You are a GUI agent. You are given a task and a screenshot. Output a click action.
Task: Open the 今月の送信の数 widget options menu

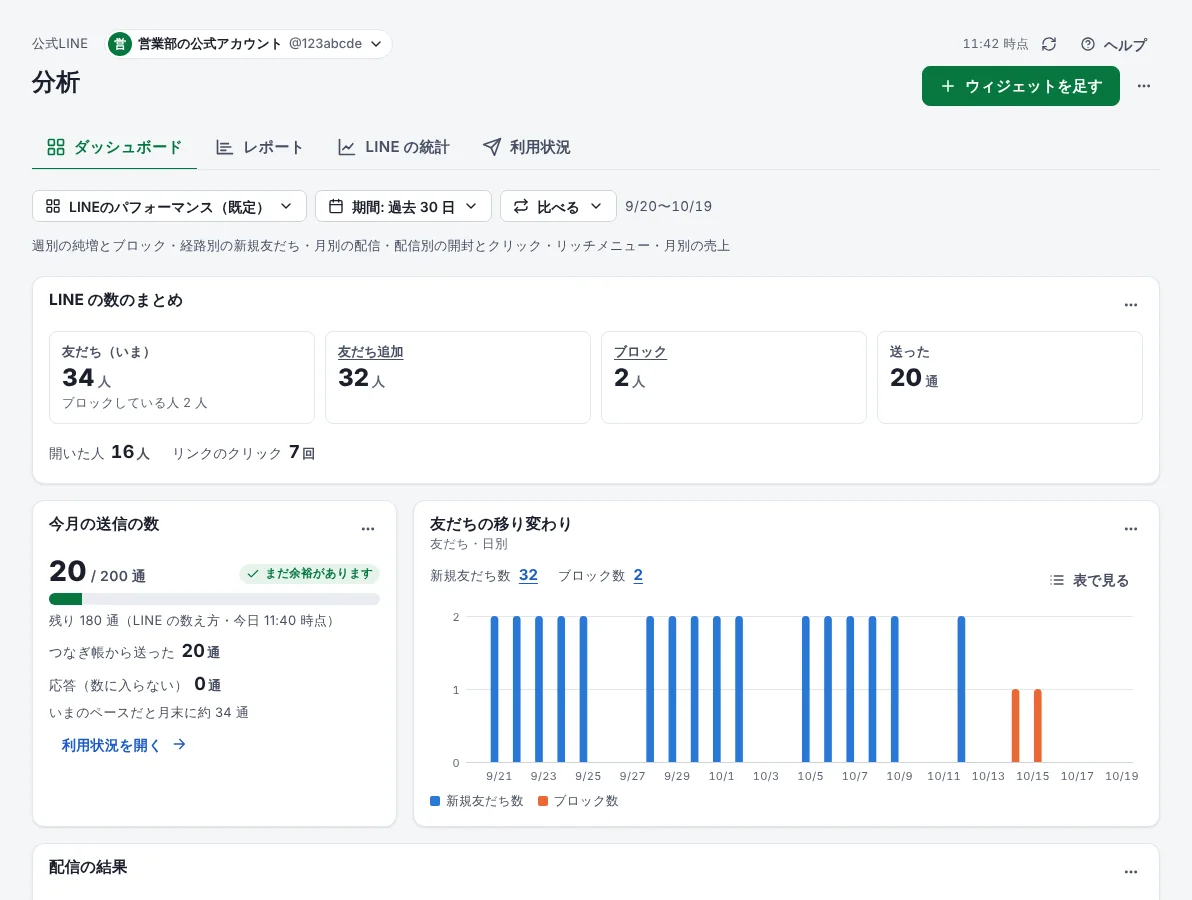368,529
